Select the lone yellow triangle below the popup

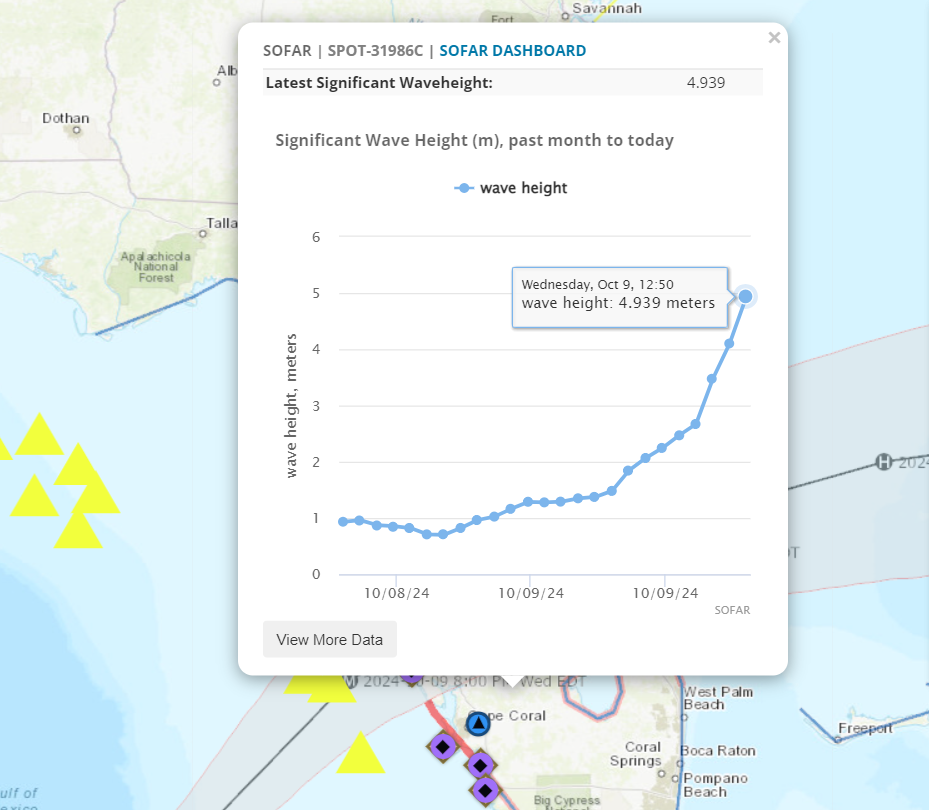(360, 755)
